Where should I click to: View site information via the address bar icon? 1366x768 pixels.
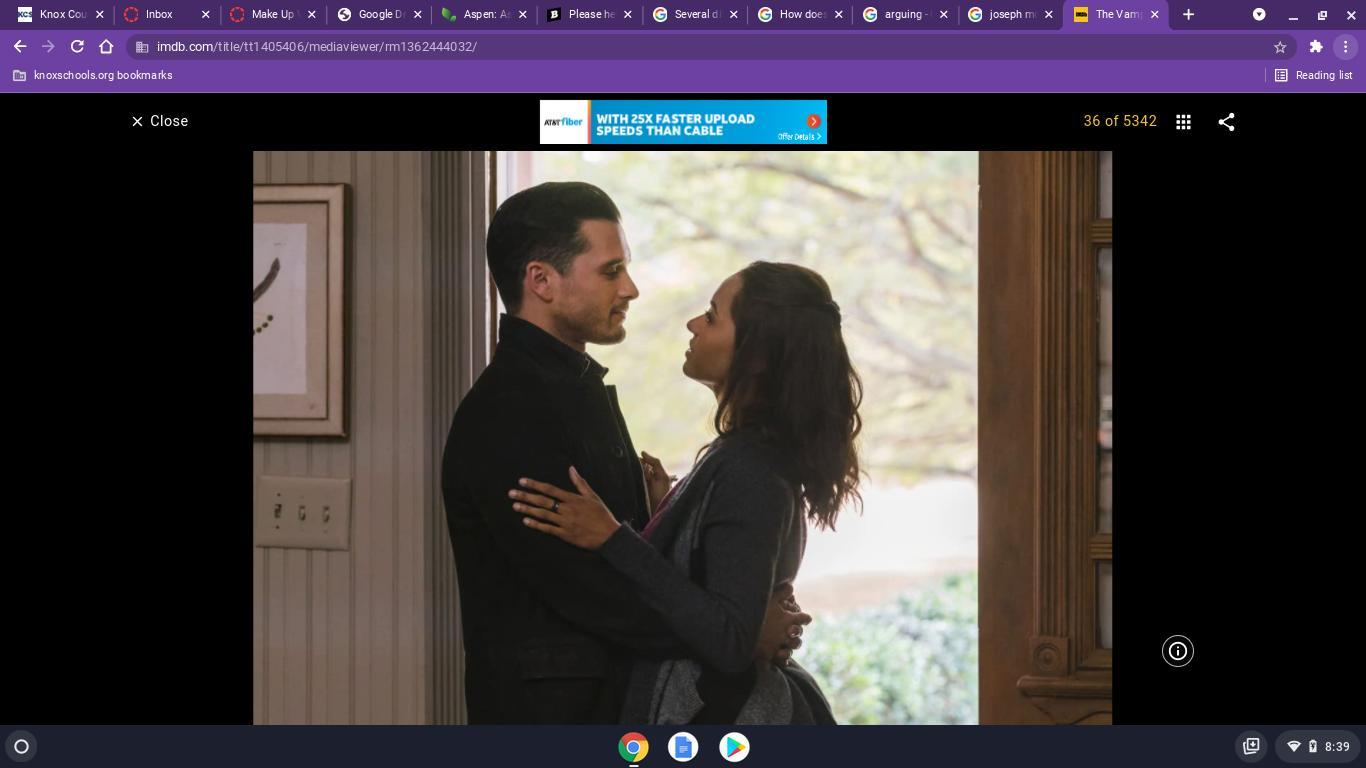(143, 47)
